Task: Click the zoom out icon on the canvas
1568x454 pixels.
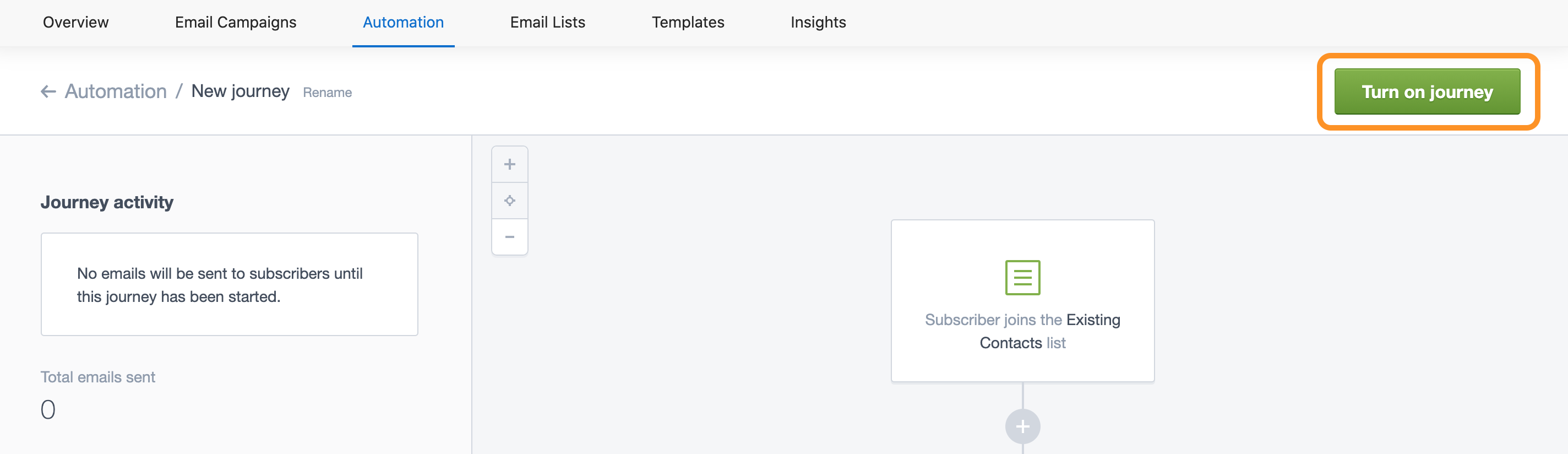Action: point(509,237)
